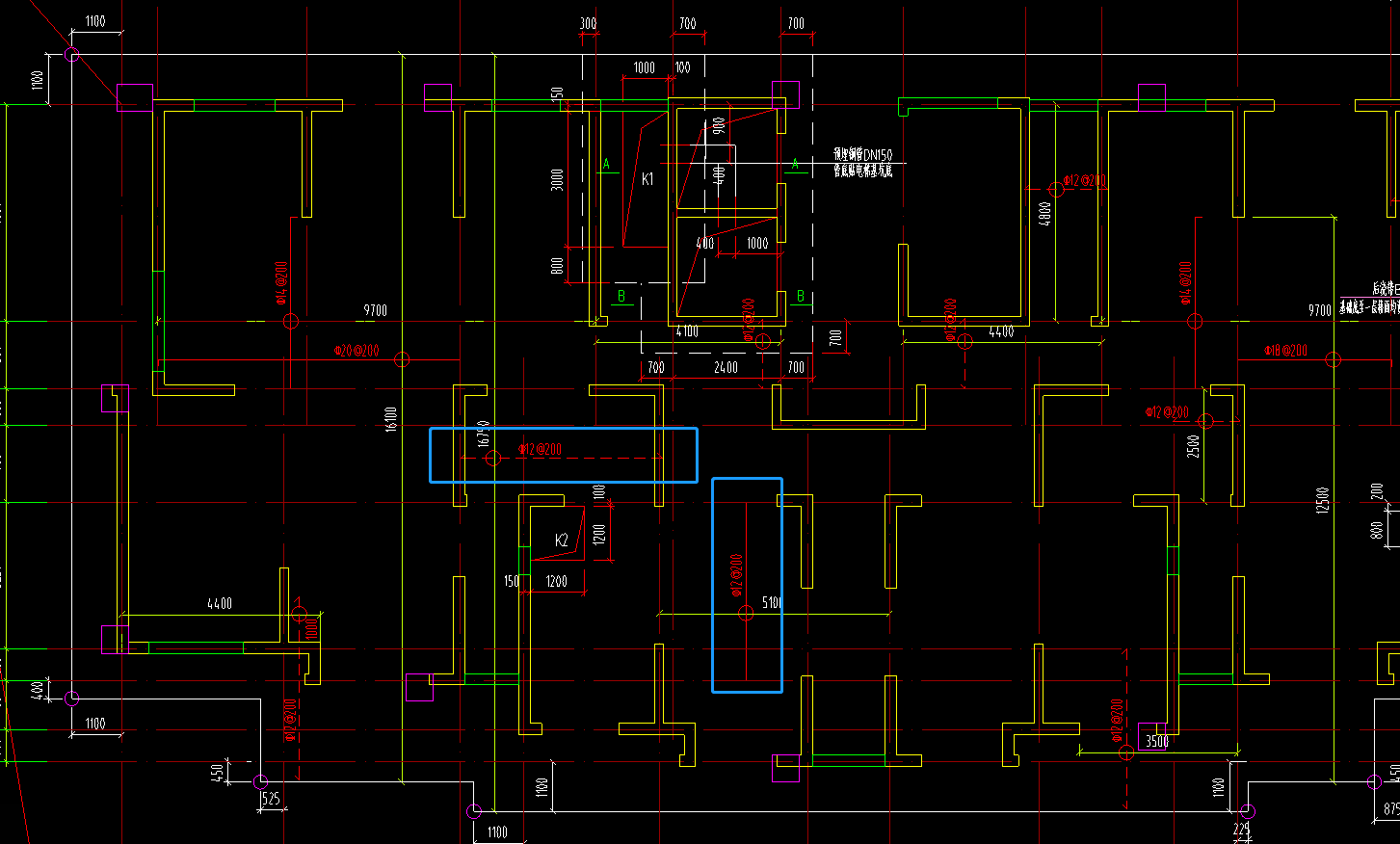Click the 800 dimension below 3000

pyautogui.click(x=558, y=265)
